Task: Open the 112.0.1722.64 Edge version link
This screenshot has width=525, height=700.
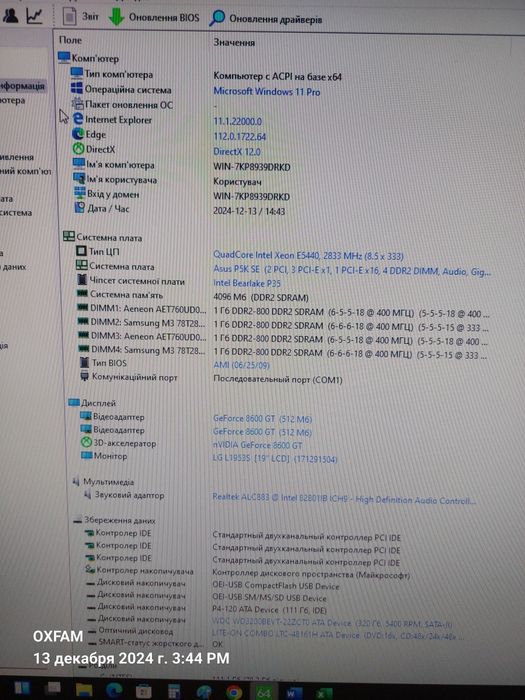Action: coord(239,137)
